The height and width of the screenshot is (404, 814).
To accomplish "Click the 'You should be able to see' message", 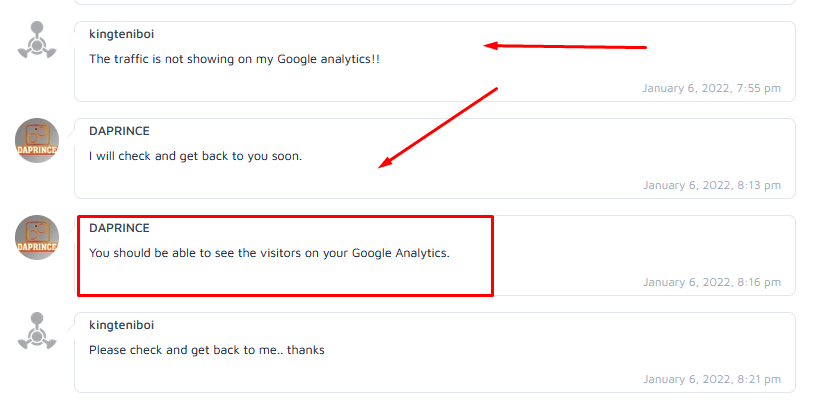I will tap(269, 253).
